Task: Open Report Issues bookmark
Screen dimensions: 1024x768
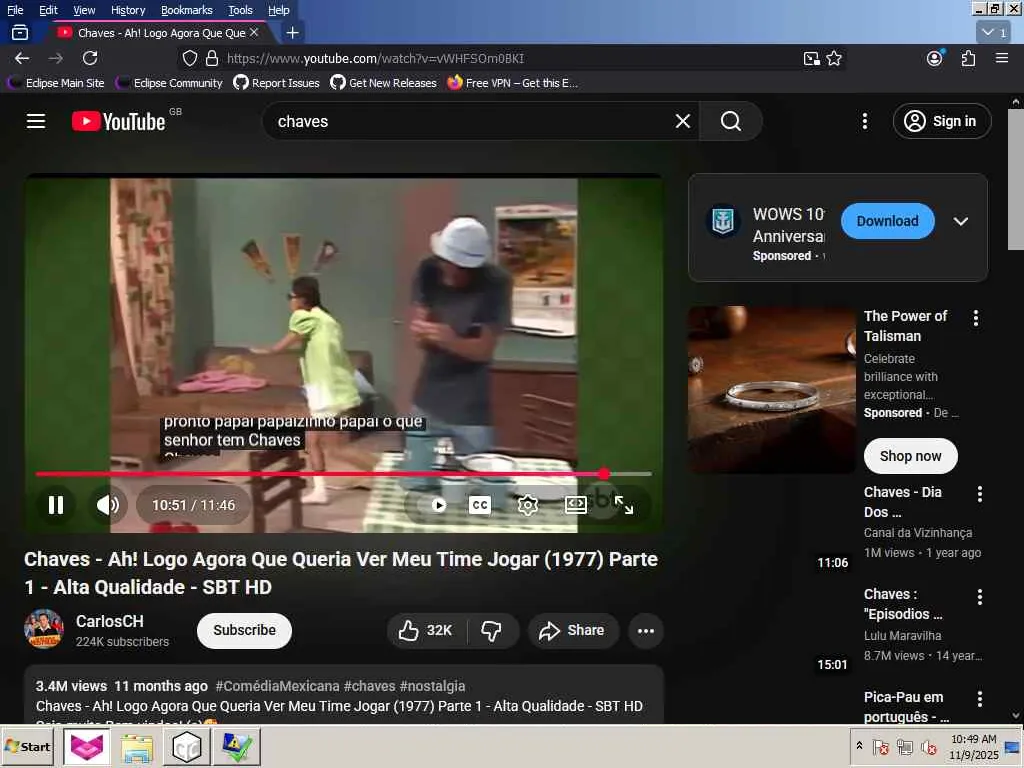Action: pos(276,83)
